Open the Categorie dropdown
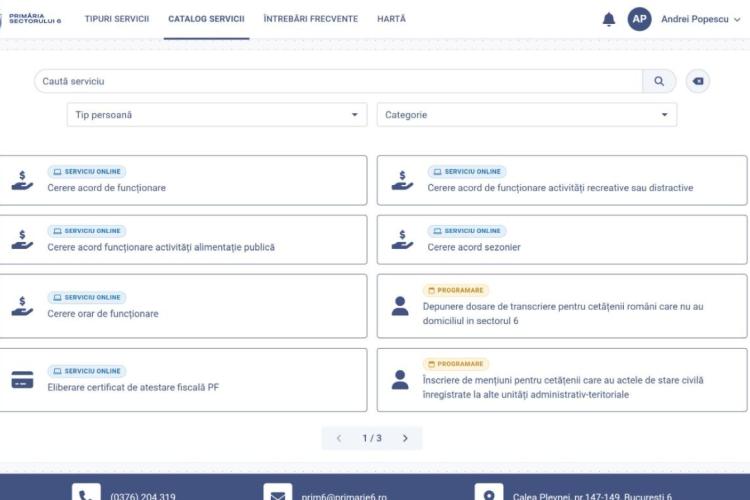Image resolution: width=750 pixels, height=500 pixels. [527, 115]
